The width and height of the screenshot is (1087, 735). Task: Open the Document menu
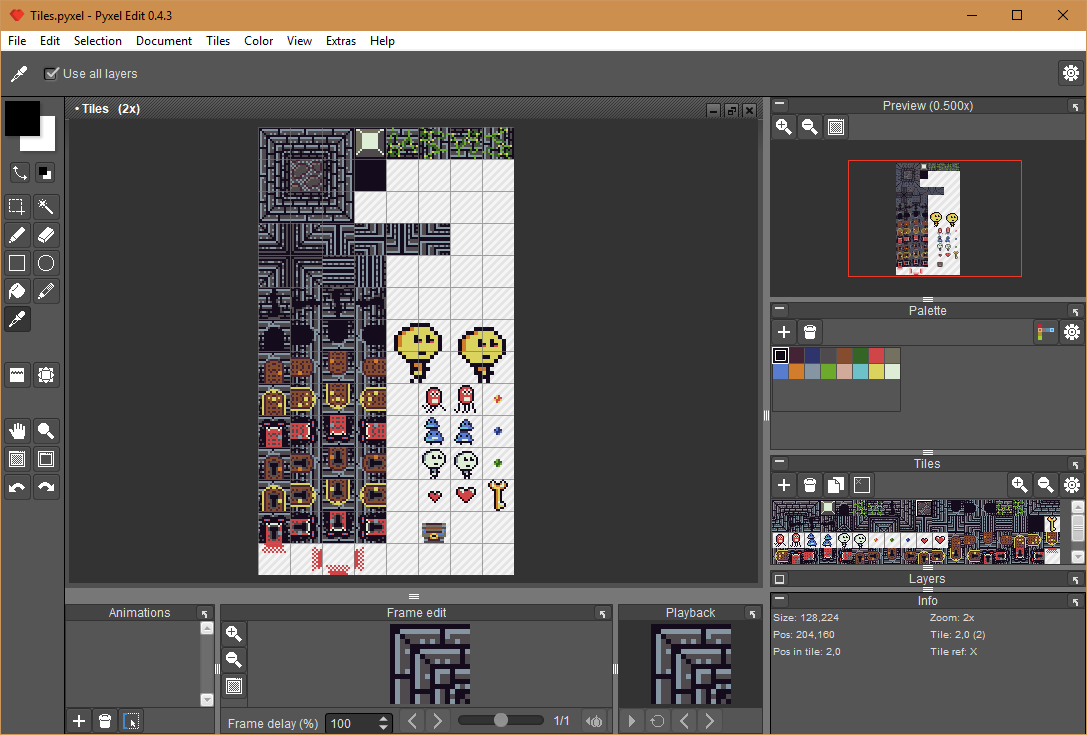[x=164, y=41]
